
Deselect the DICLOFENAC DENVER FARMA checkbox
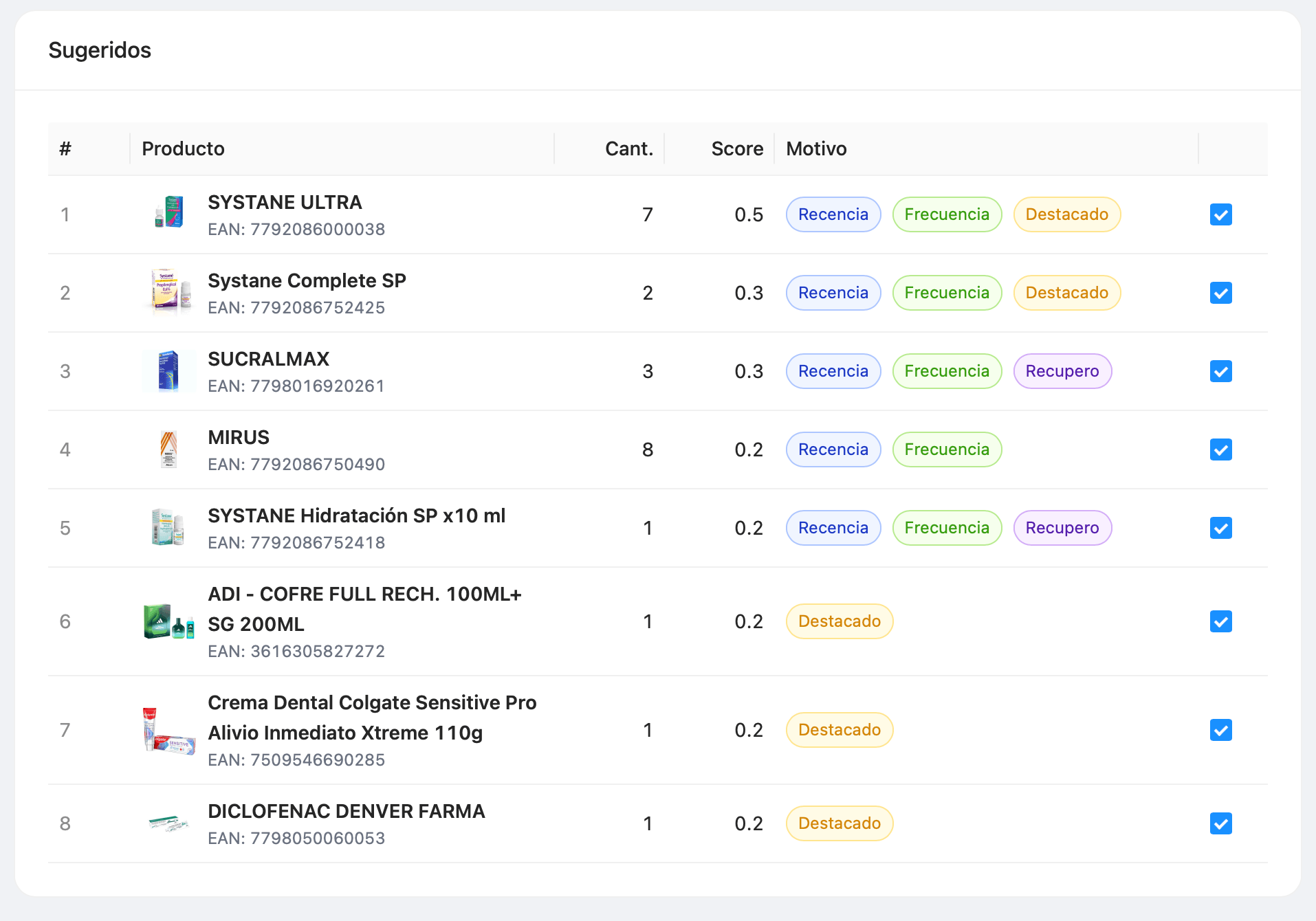point(1220,823)
